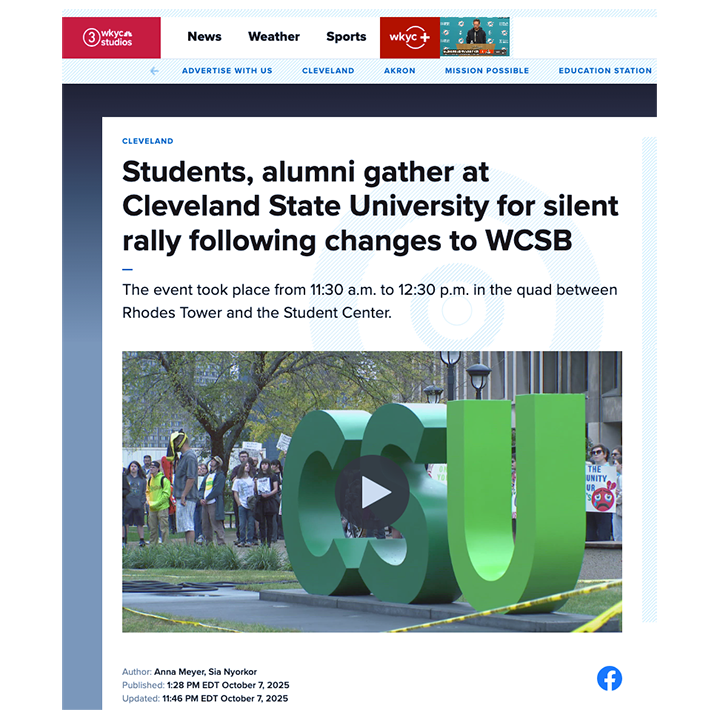The height and width of the screenshot is (720, 720).
Task: Open the News menu
Action: pyautogui.click(x=204, y=37)
